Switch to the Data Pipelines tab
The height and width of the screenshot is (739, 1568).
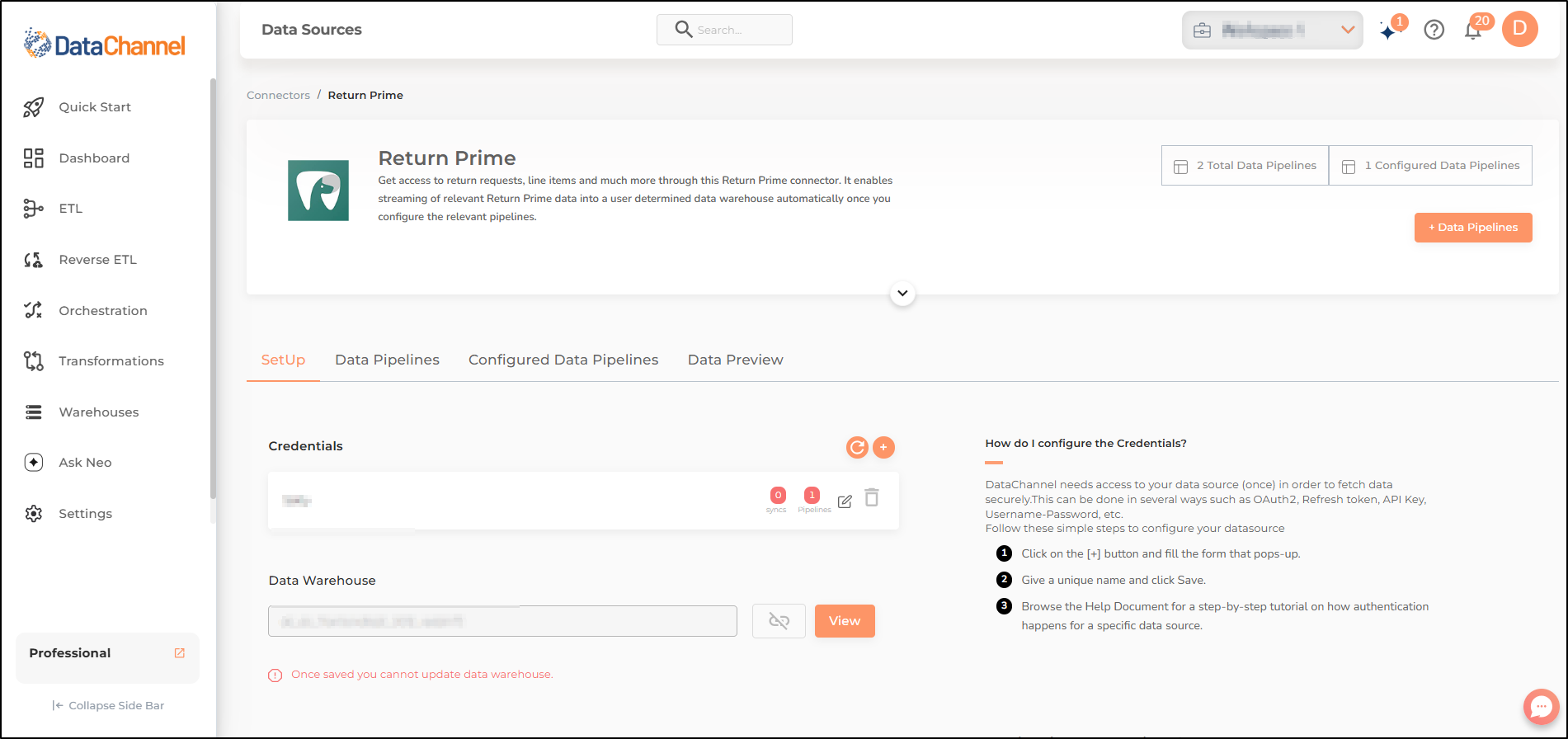click(x=387, y=360)
